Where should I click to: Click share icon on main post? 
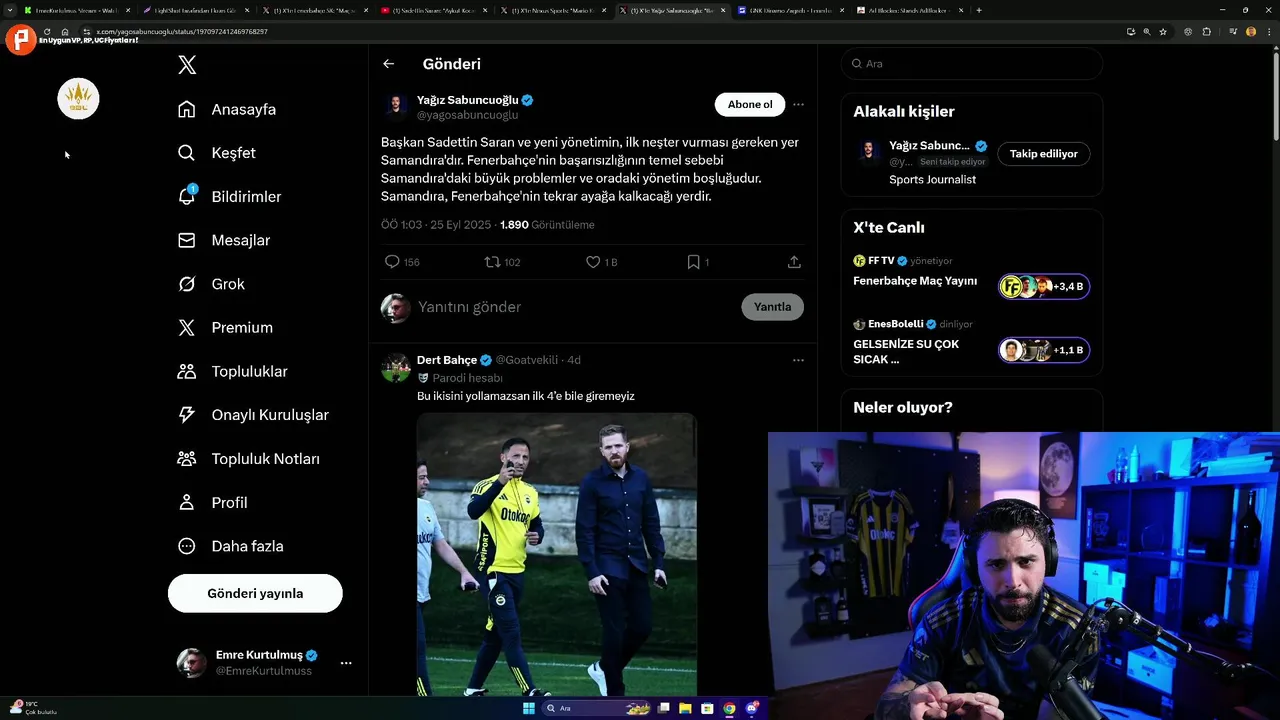[x=794, y=262]
